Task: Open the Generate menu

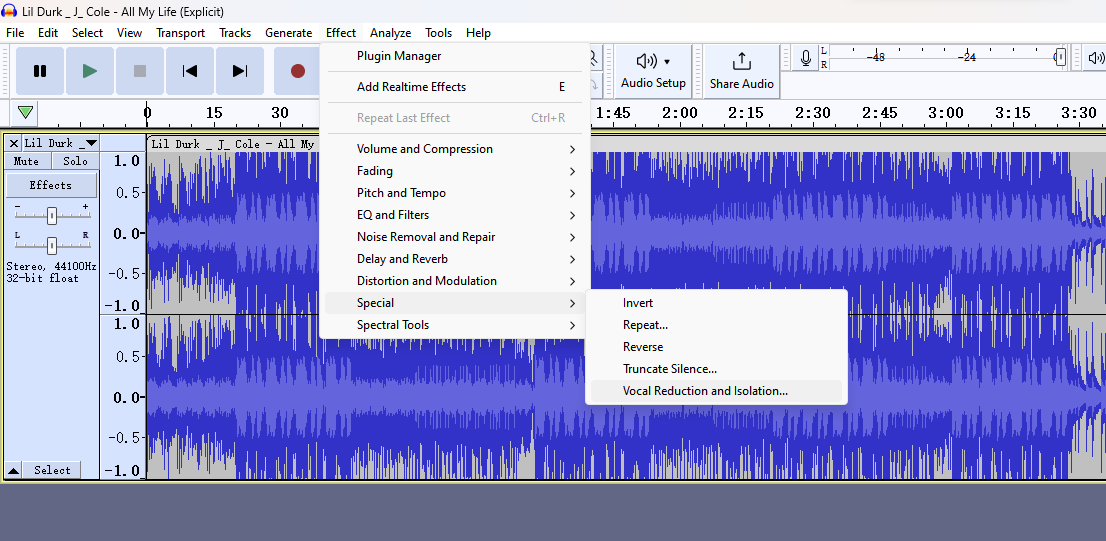Action: 288,33
